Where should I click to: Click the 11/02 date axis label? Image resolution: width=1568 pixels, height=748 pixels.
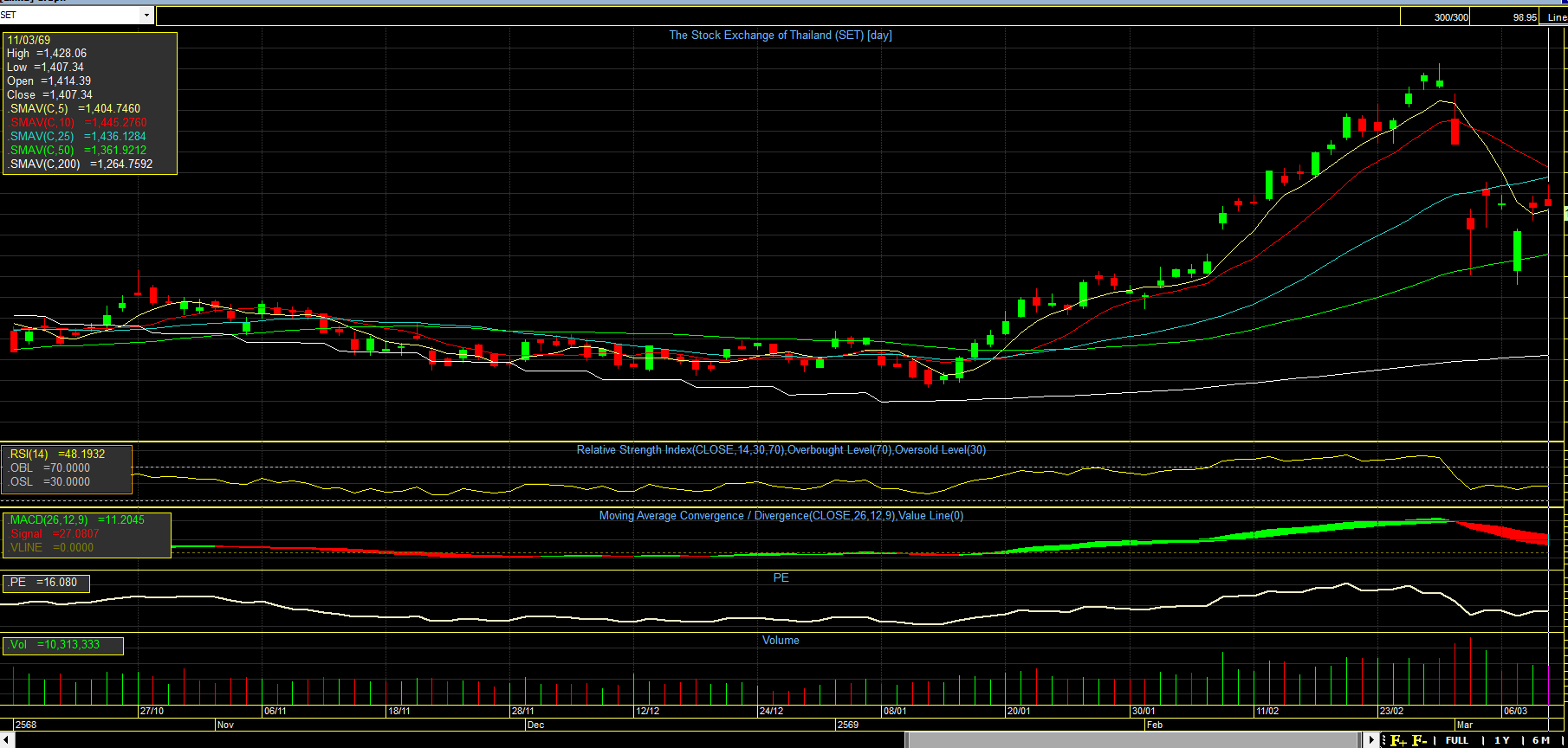click(x=1267, y=712)
